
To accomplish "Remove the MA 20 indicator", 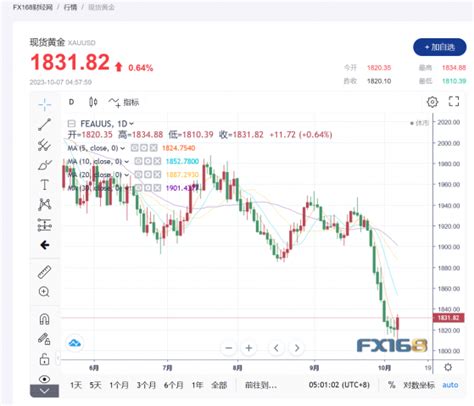I will tap(157, 174).
